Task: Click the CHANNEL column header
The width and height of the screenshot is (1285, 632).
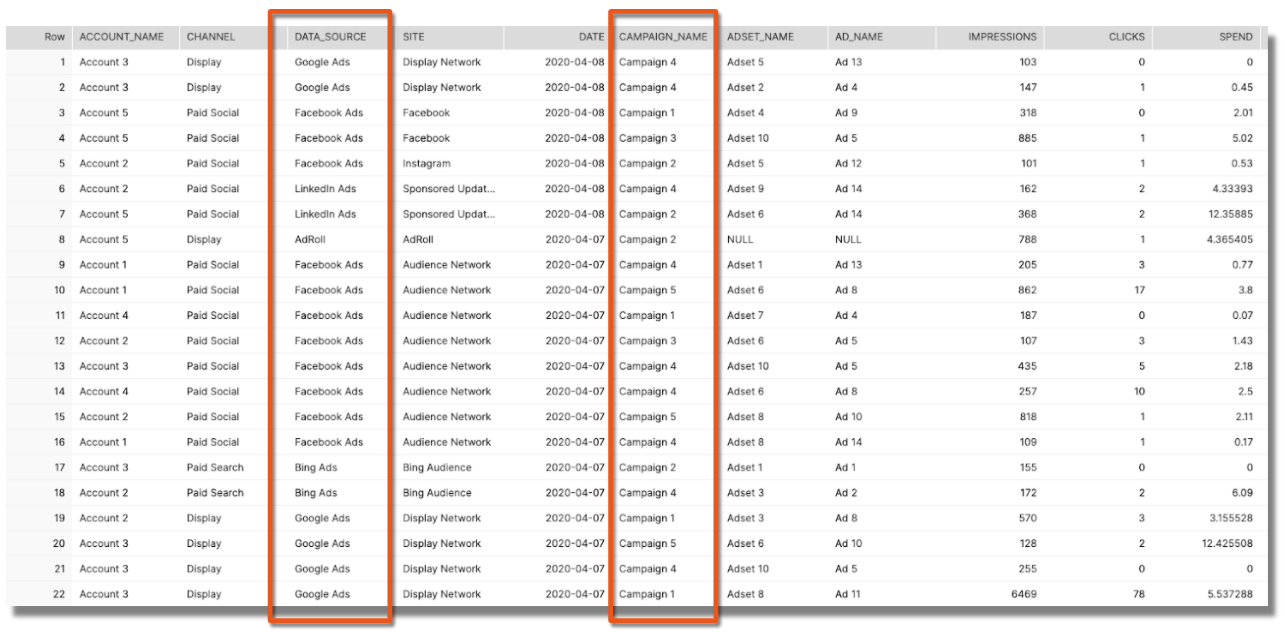Action: coord(211,37)
